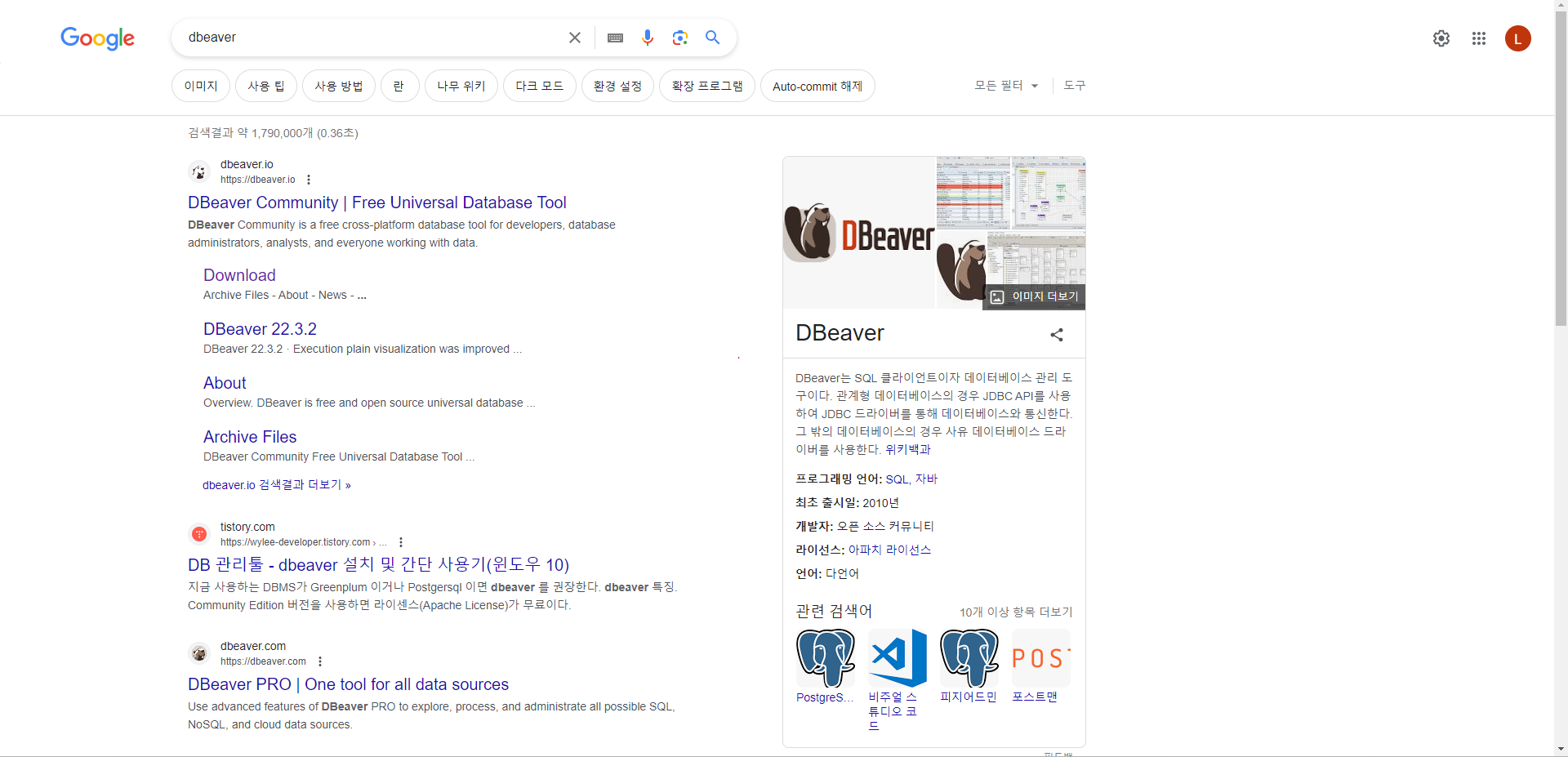Click dbeaver.com site favicon
Screen dimensions: 1568x757
tap(199, 653)
